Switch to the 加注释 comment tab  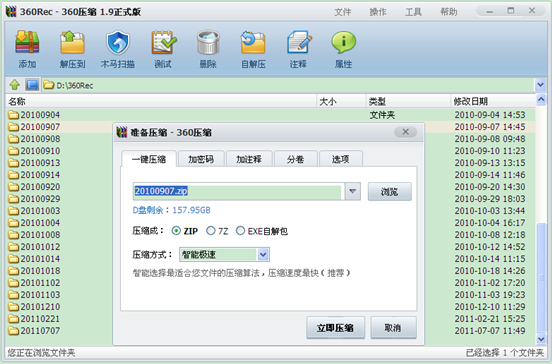(249, 159)
